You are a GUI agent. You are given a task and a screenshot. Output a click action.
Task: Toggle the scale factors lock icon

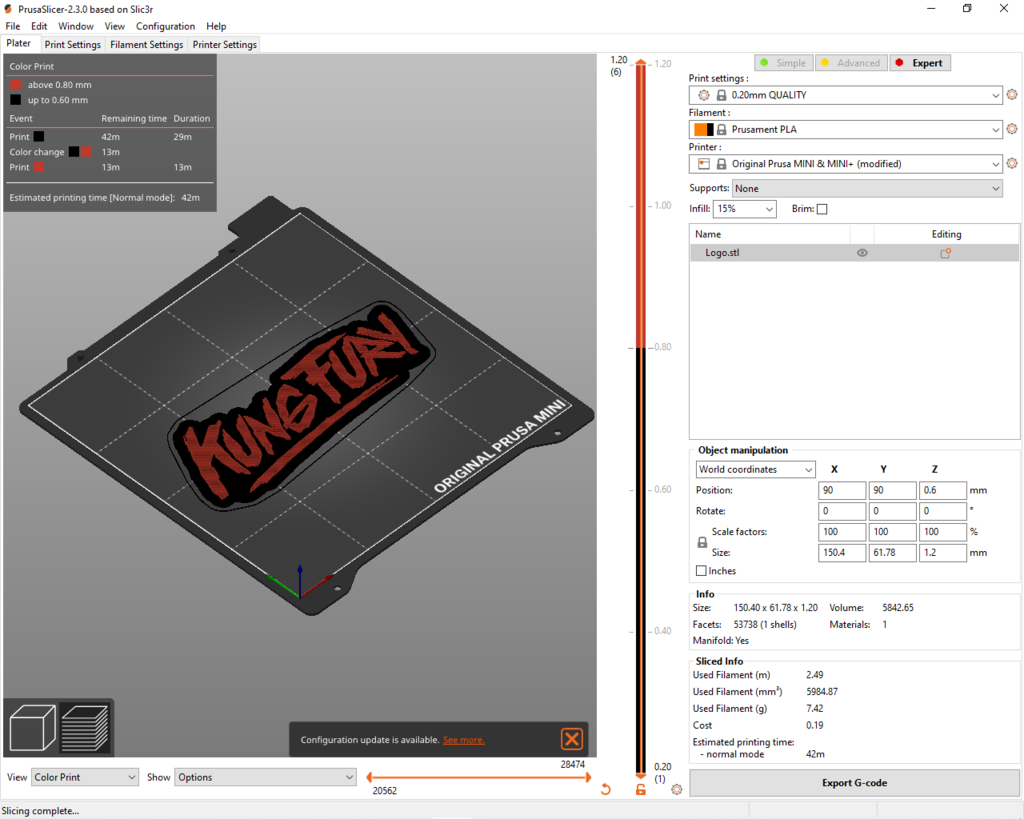point(702,542)
